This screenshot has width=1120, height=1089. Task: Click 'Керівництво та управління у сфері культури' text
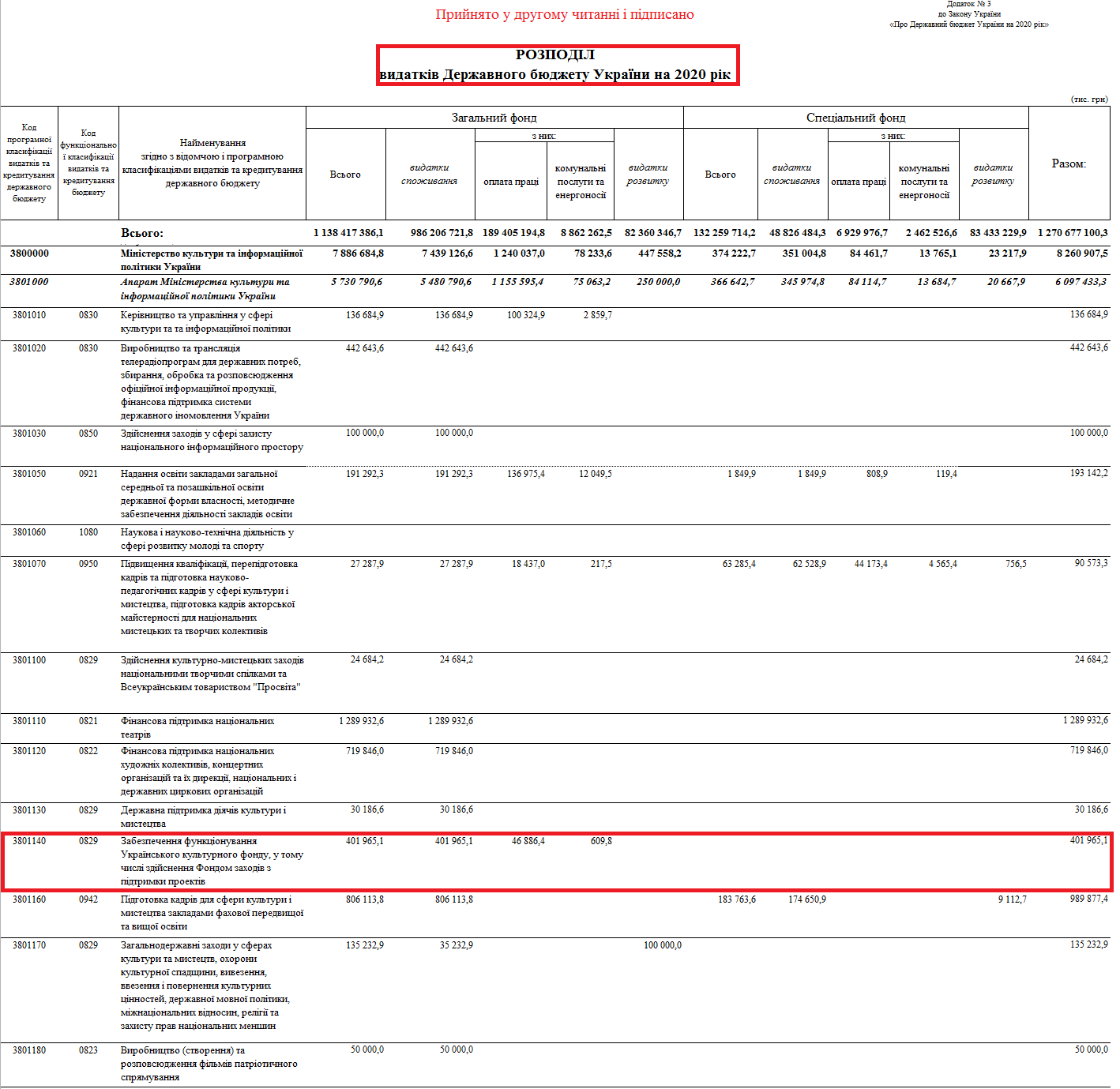pyautogui.click(x=205, y=322)
